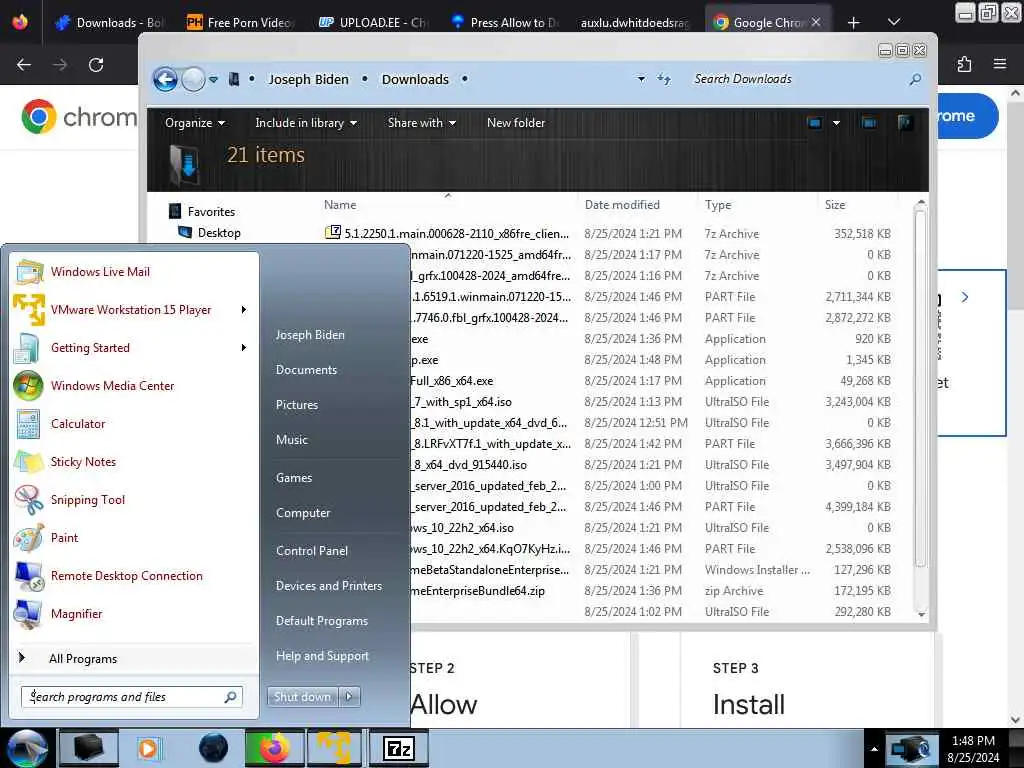Open Shut down options arrow
This screenshot has height=768, width=1024.
(349, 697)
